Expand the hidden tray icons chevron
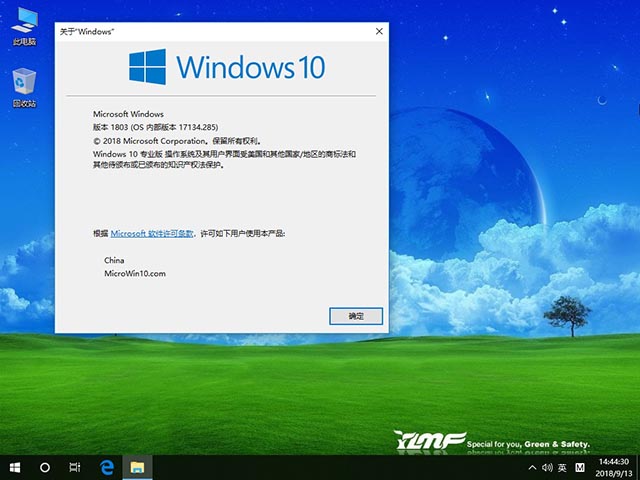This screenshot has width=640, height=480. click(532, 467)
